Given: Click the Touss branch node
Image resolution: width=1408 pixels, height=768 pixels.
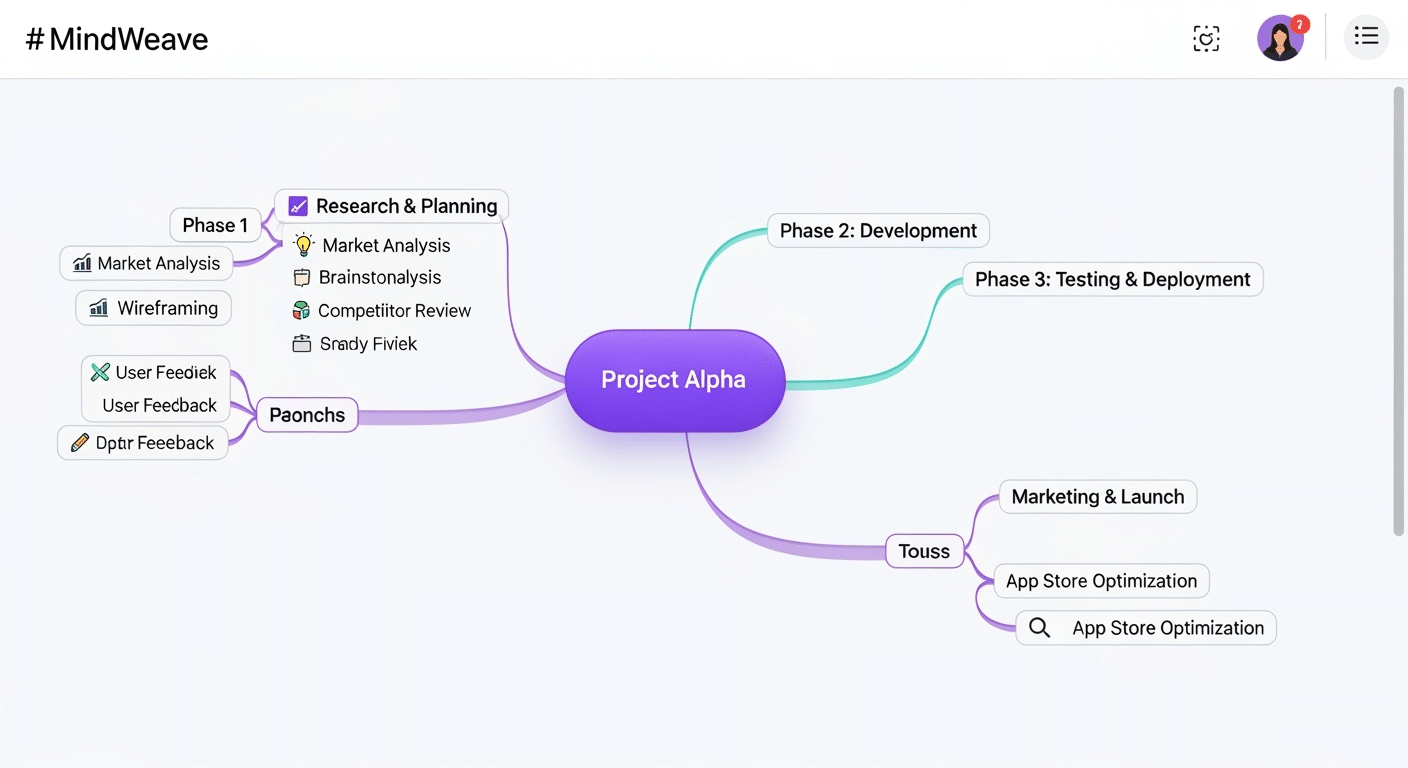Looking at the screenshot, I should click(x=924, y=550).
